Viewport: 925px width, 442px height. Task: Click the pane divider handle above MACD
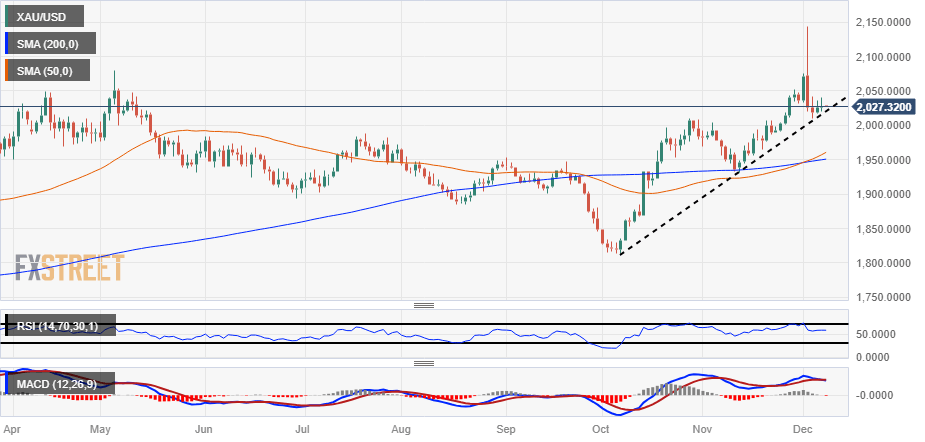(x=424, y=363)
